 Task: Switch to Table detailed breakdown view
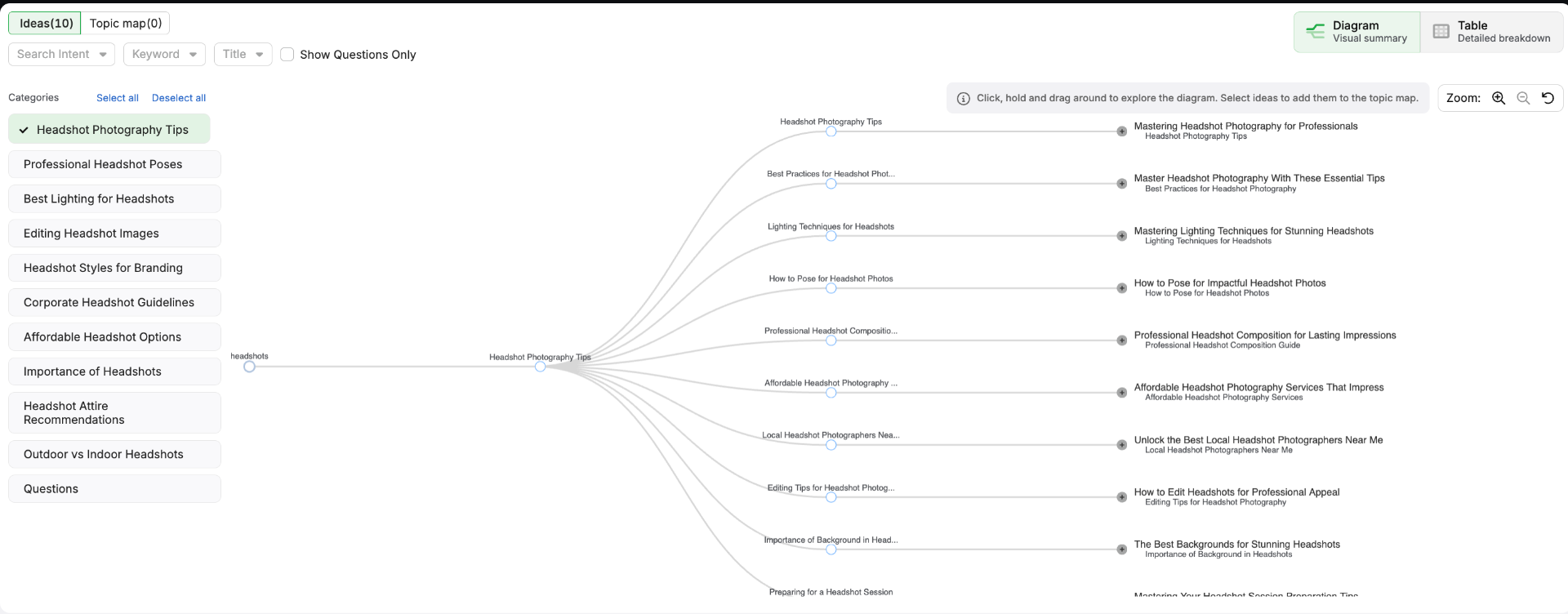pyautogui.click(x=1492, y=32)
